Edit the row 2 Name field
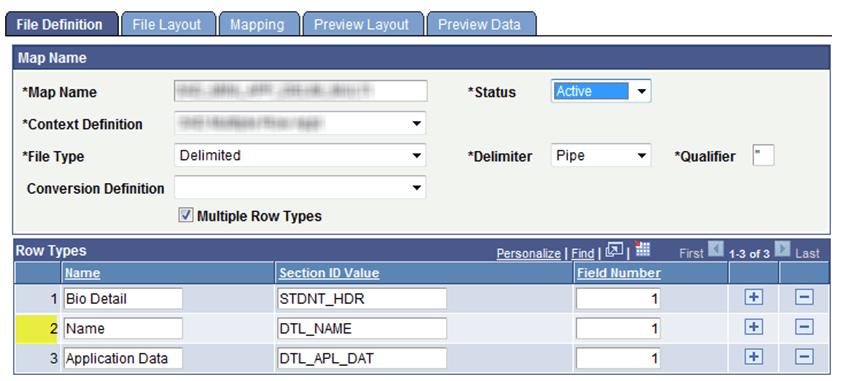 click(123, 328)
